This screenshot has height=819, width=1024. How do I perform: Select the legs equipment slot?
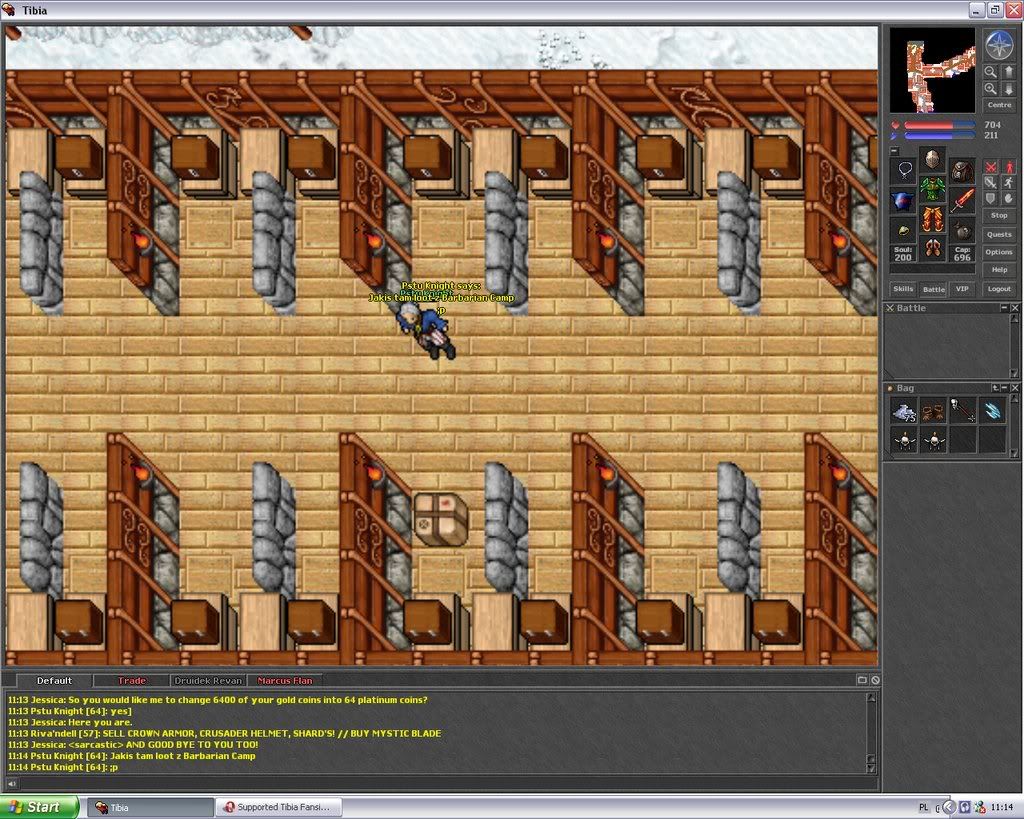[x=933, y=218]
